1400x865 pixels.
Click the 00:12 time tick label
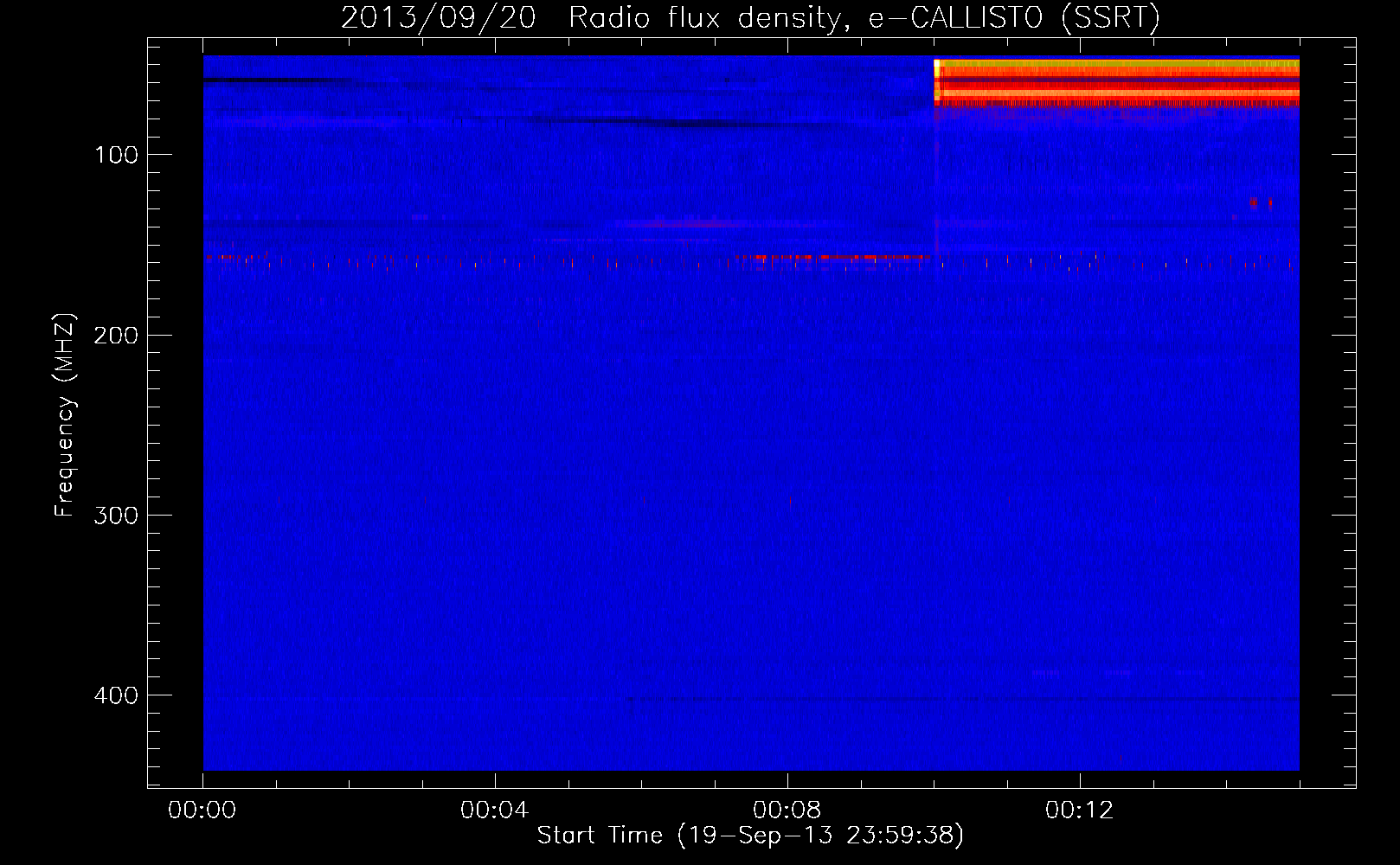tap(1080, 810)
